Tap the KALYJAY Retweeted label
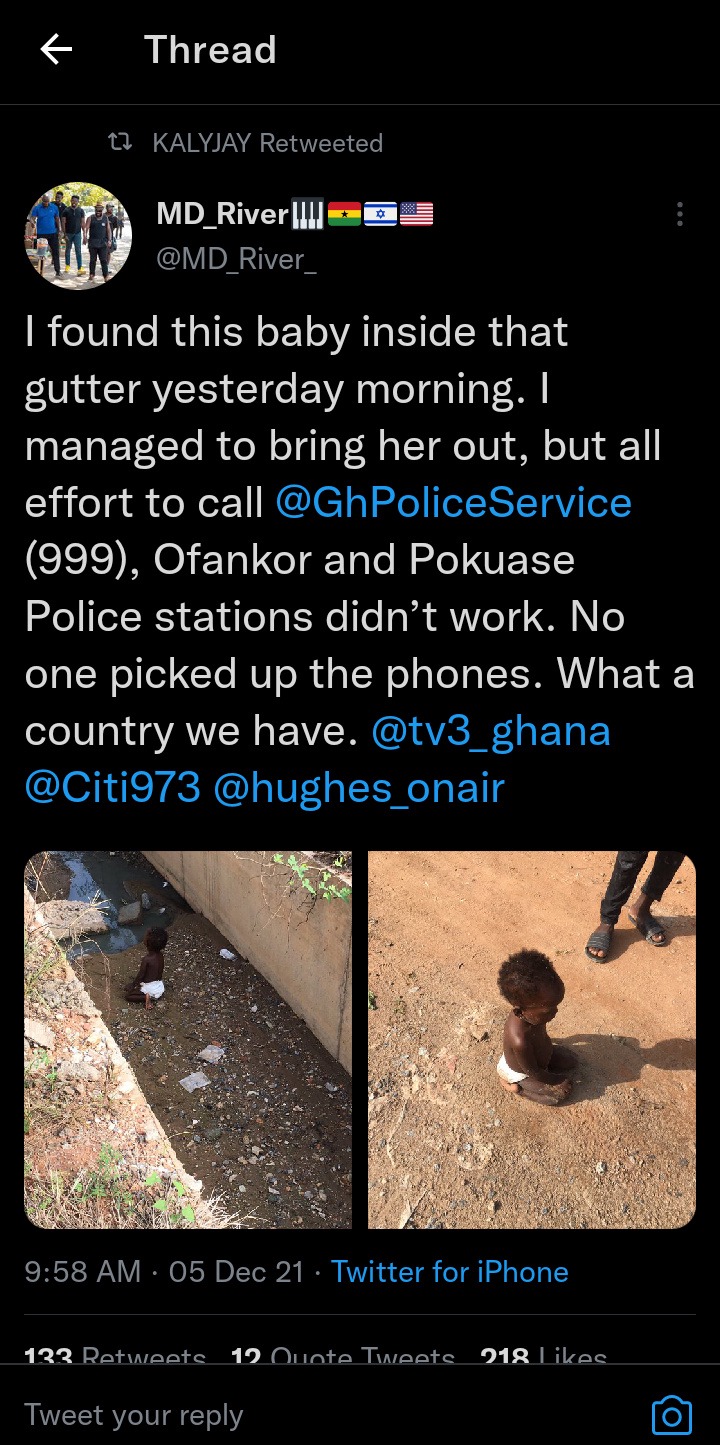Viewport: 720px width, 1445px height. point(268,143)
